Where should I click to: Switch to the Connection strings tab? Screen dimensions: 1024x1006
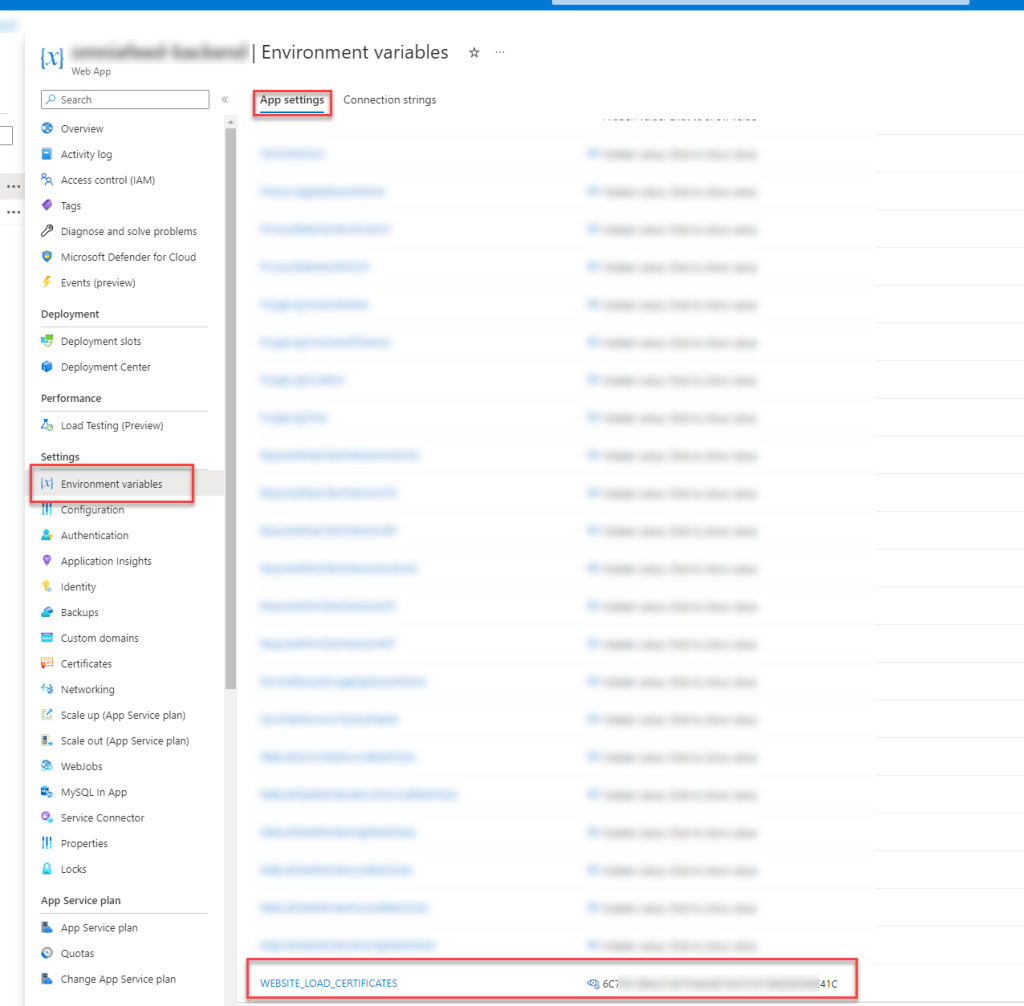[x=389, y=100]
